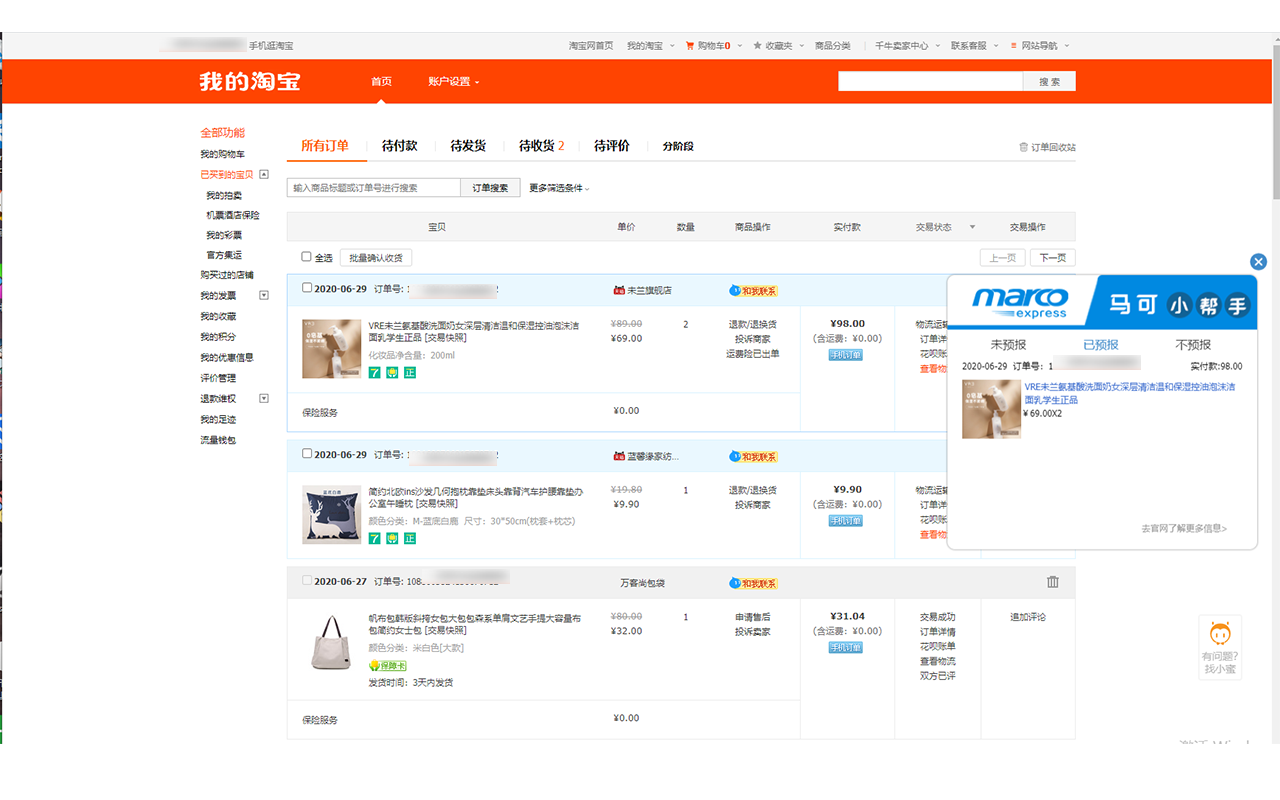Image resolution: width=1280 pixels, height=800 pixels.
Task: Open the 千牛卖家中心 dropdown
Action: click(906, 46)
